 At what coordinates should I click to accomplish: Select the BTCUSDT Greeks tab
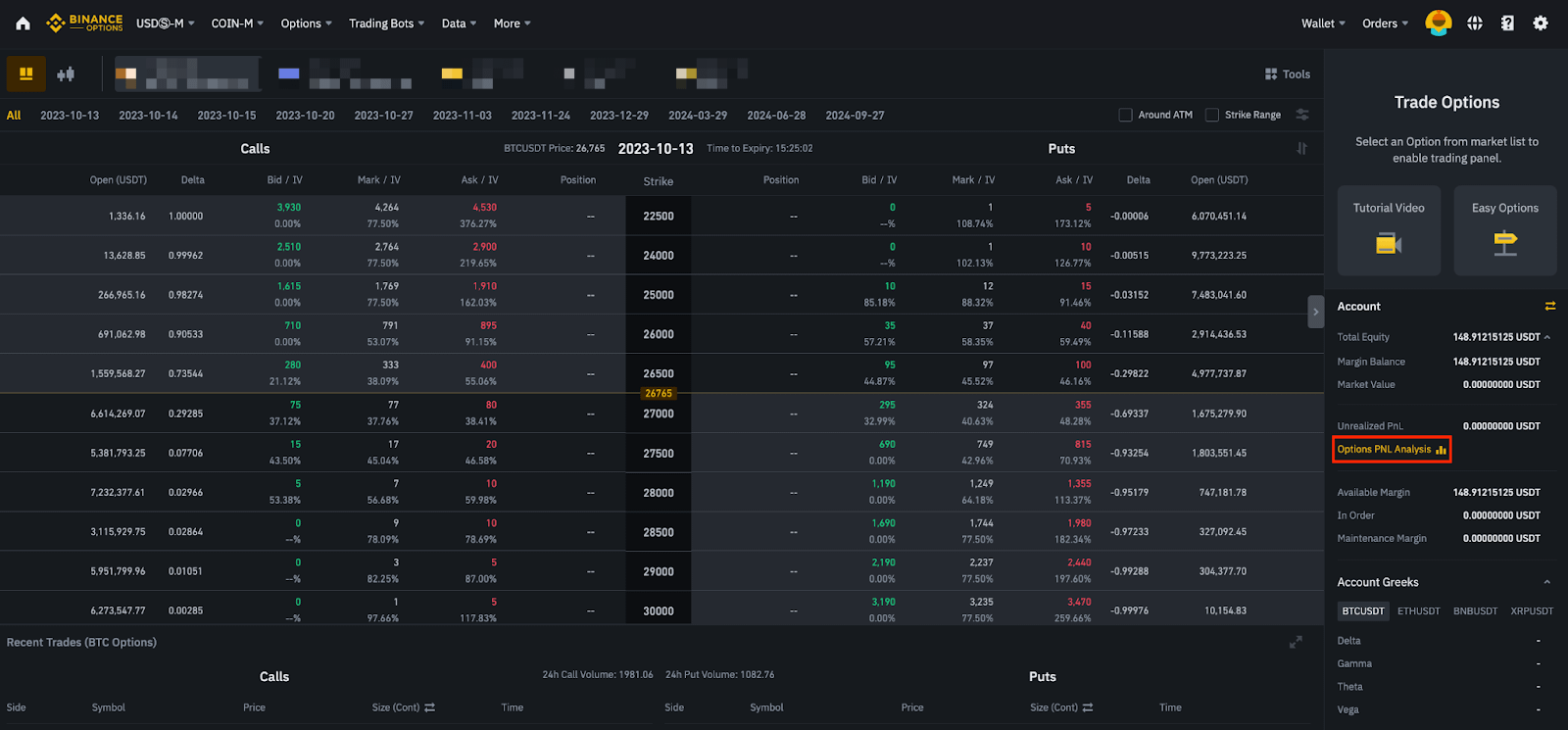pos(1363,610)
